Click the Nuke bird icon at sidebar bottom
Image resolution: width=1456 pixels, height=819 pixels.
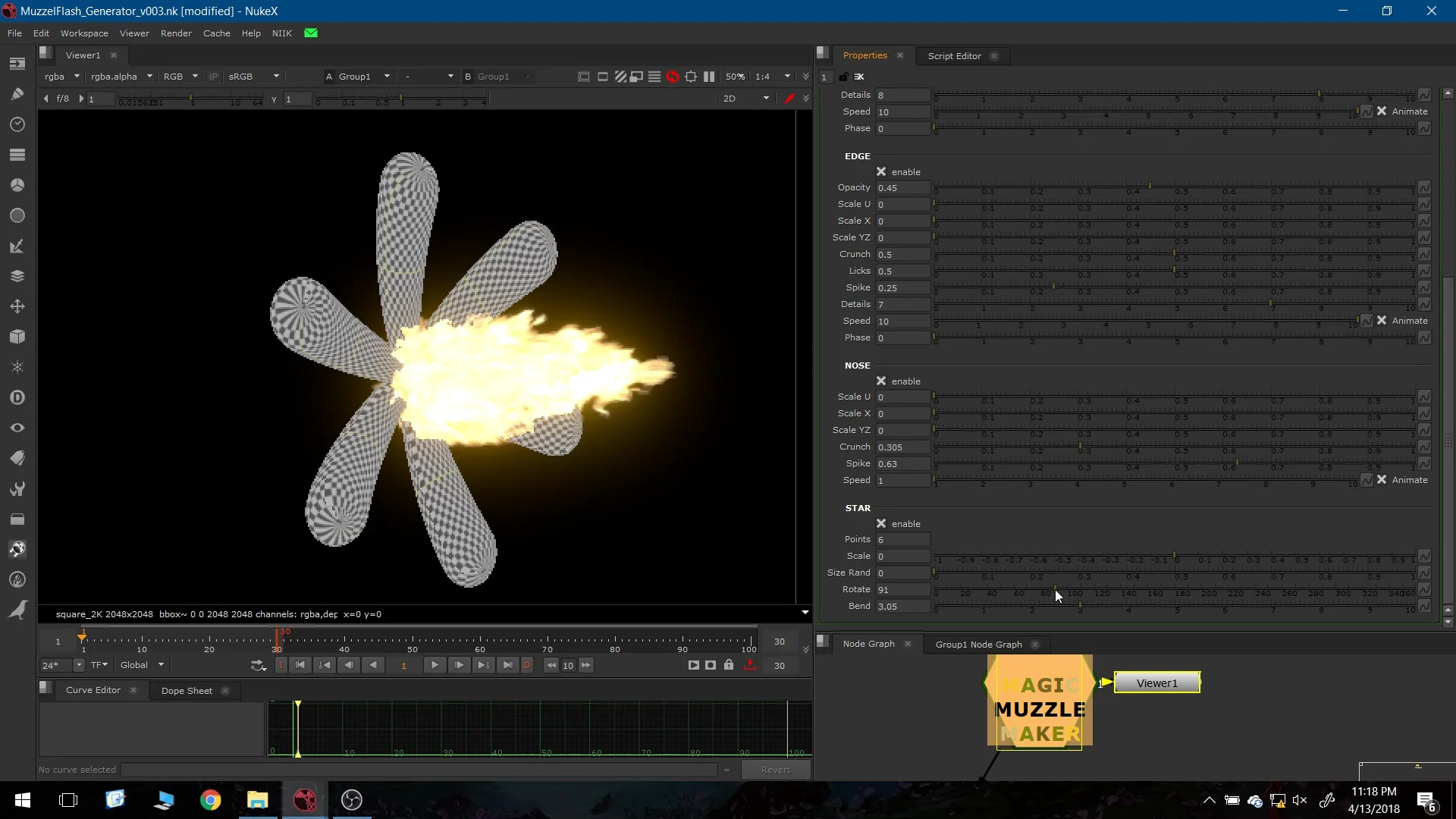coord(18,610)
